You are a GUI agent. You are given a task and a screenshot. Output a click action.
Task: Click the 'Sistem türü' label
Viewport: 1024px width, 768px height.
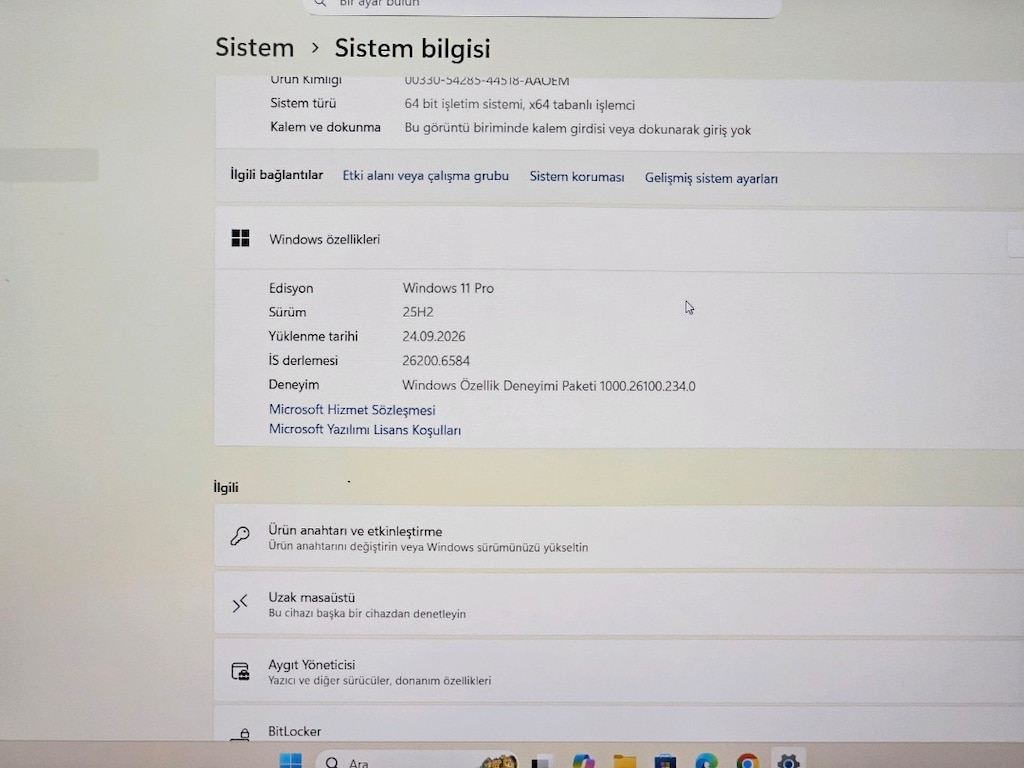click(x=303, y=103)
